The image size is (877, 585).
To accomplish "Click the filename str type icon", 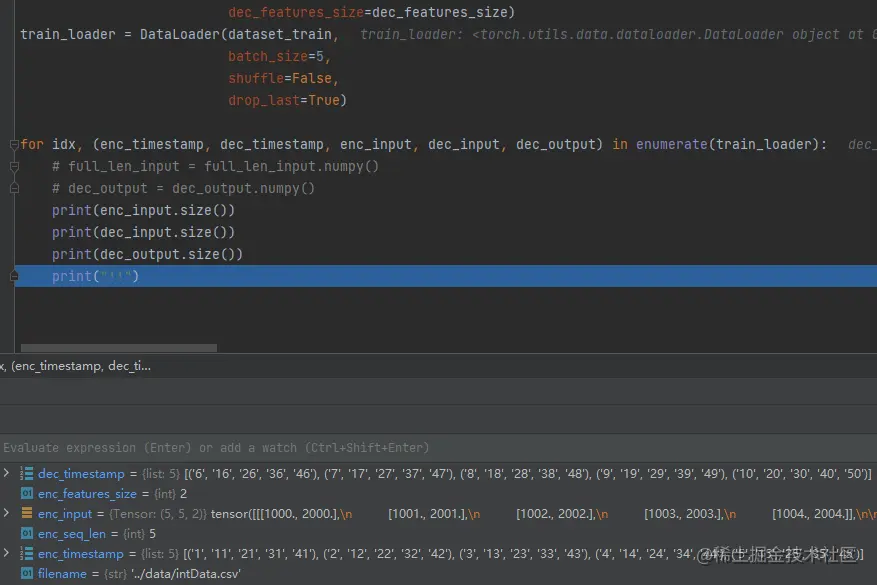I will pos(26,573).
